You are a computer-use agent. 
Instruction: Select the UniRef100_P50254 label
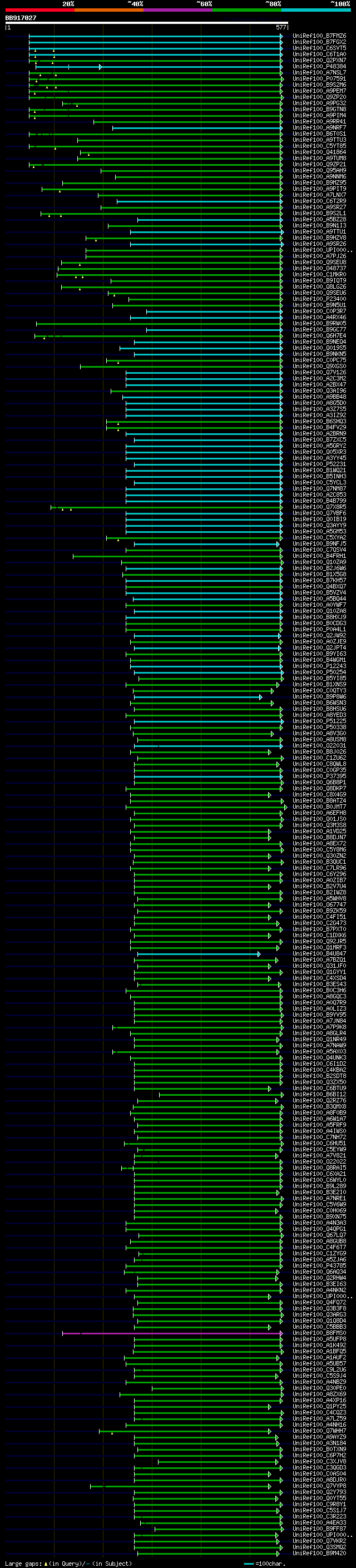(x=319, y=672)
